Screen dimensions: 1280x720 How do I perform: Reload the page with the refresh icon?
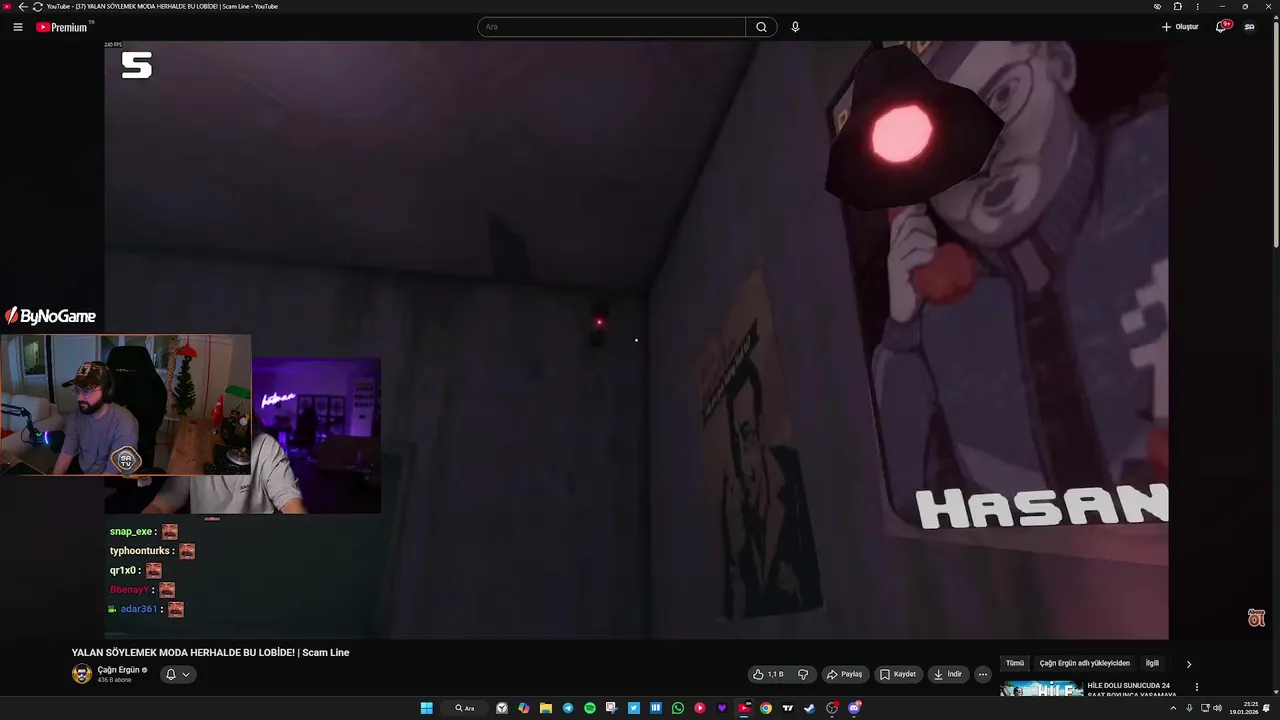[37, 6]
